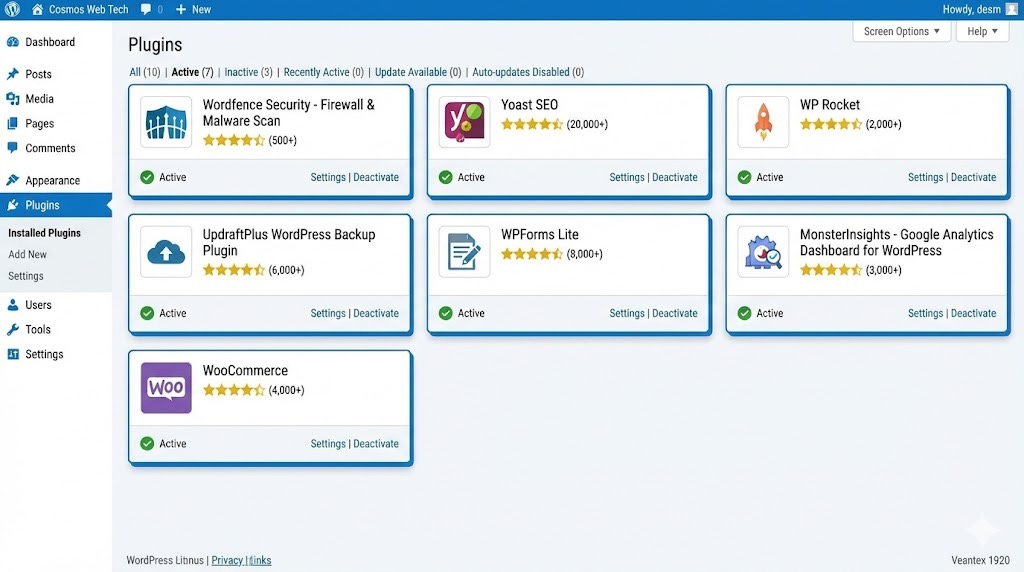The image size is (1024, 572).
Task: Open the user avatar in admin bar
Action: 1012,9
